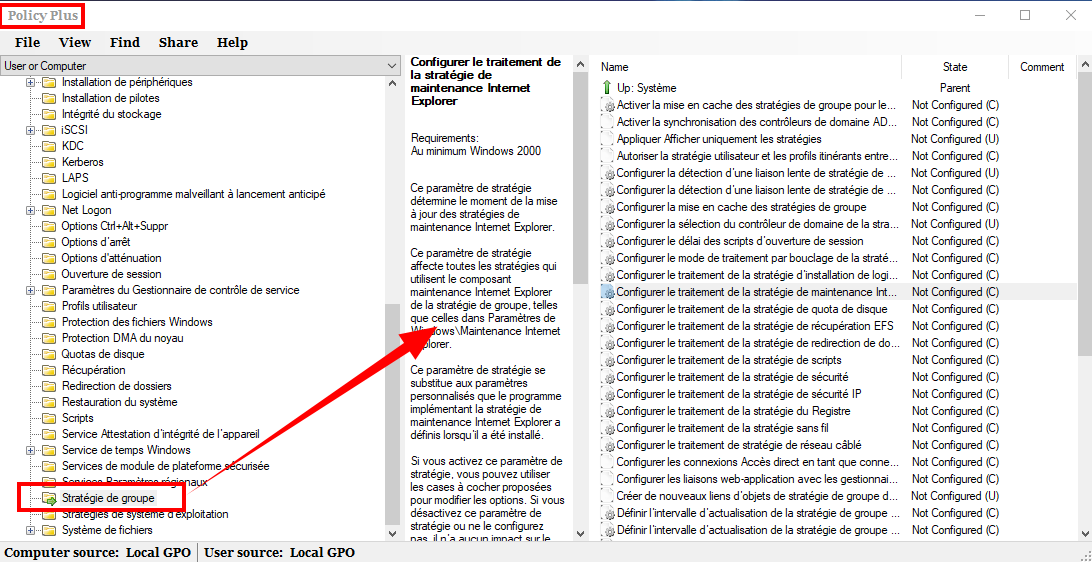This screenshot has width=1092, height=562.
Task: Click policy icon for Appliquer Afficher uniquement les stratégies
Action: pyautogui.click(x=608, y=139)
